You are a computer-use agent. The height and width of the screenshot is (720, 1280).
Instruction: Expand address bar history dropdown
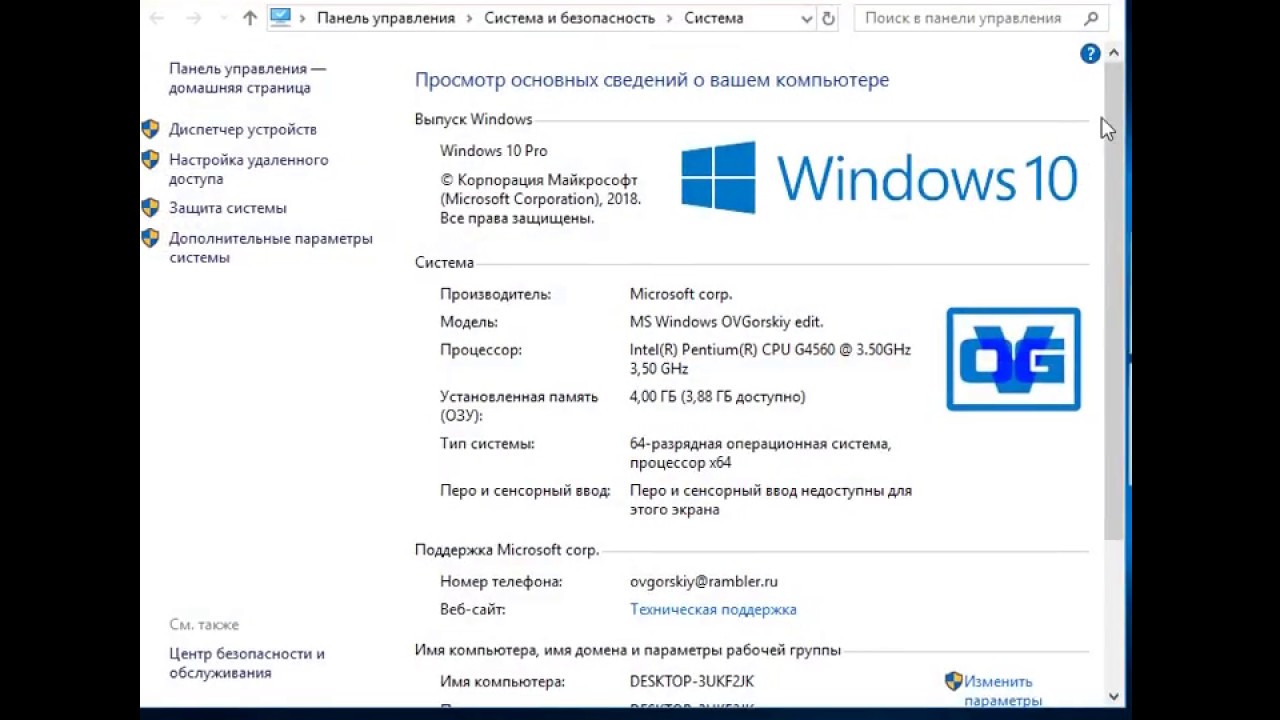[x=807, y=18]
